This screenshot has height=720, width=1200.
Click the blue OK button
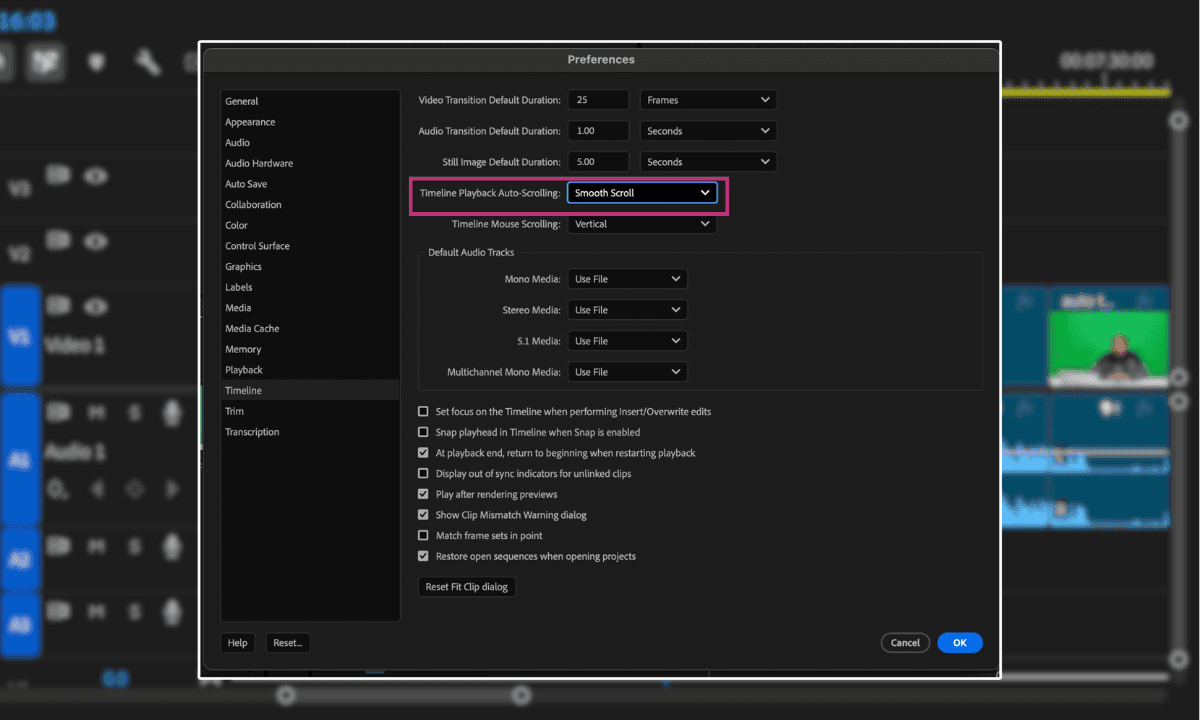[x=960, y=643]
